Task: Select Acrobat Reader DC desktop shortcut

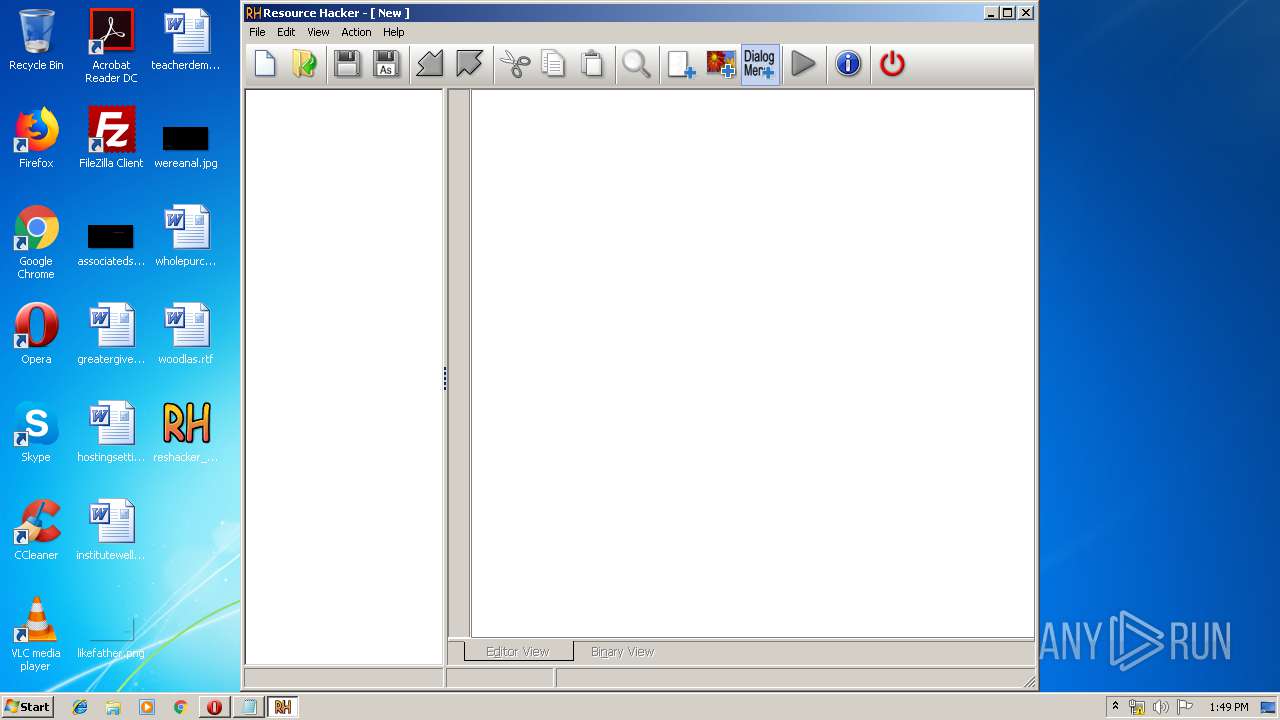Action: click(x=111, y=47)
